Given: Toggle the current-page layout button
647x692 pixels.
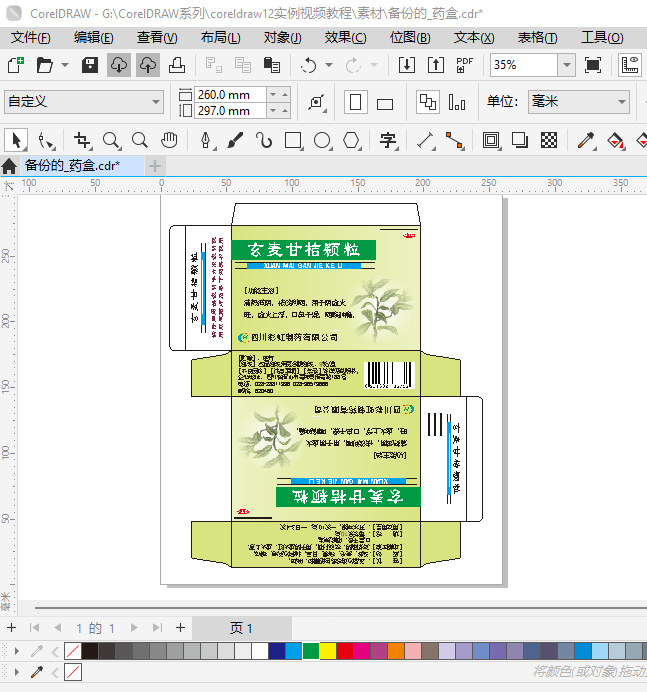Looking at the screenshot, I should tap(457, 102).
